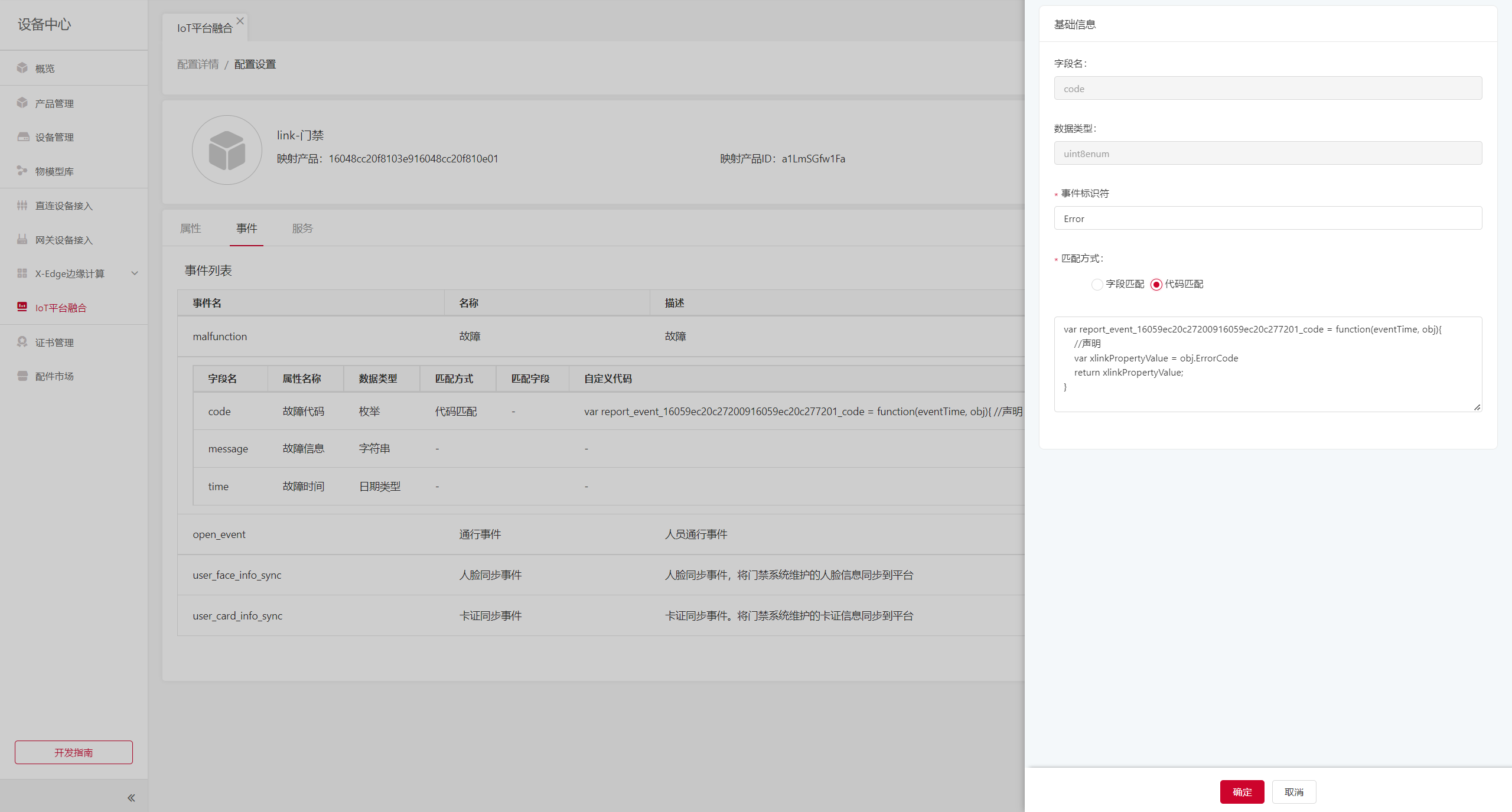Image resolution: width=1512 pixels, height=812 pixels.
Task: Expand the X-Edge边缘计算 submenu chevron
Action: 135,273
